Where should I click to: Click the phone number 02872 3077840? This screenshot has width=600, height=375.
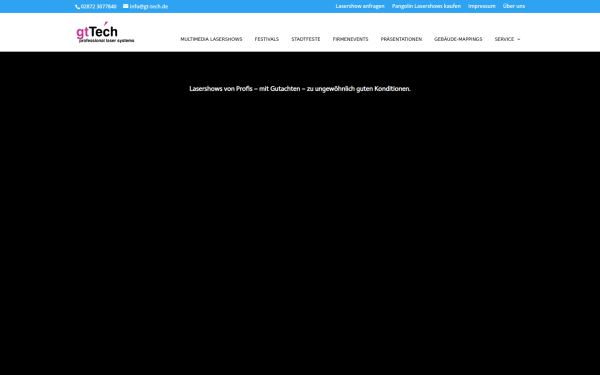[99, 7]
